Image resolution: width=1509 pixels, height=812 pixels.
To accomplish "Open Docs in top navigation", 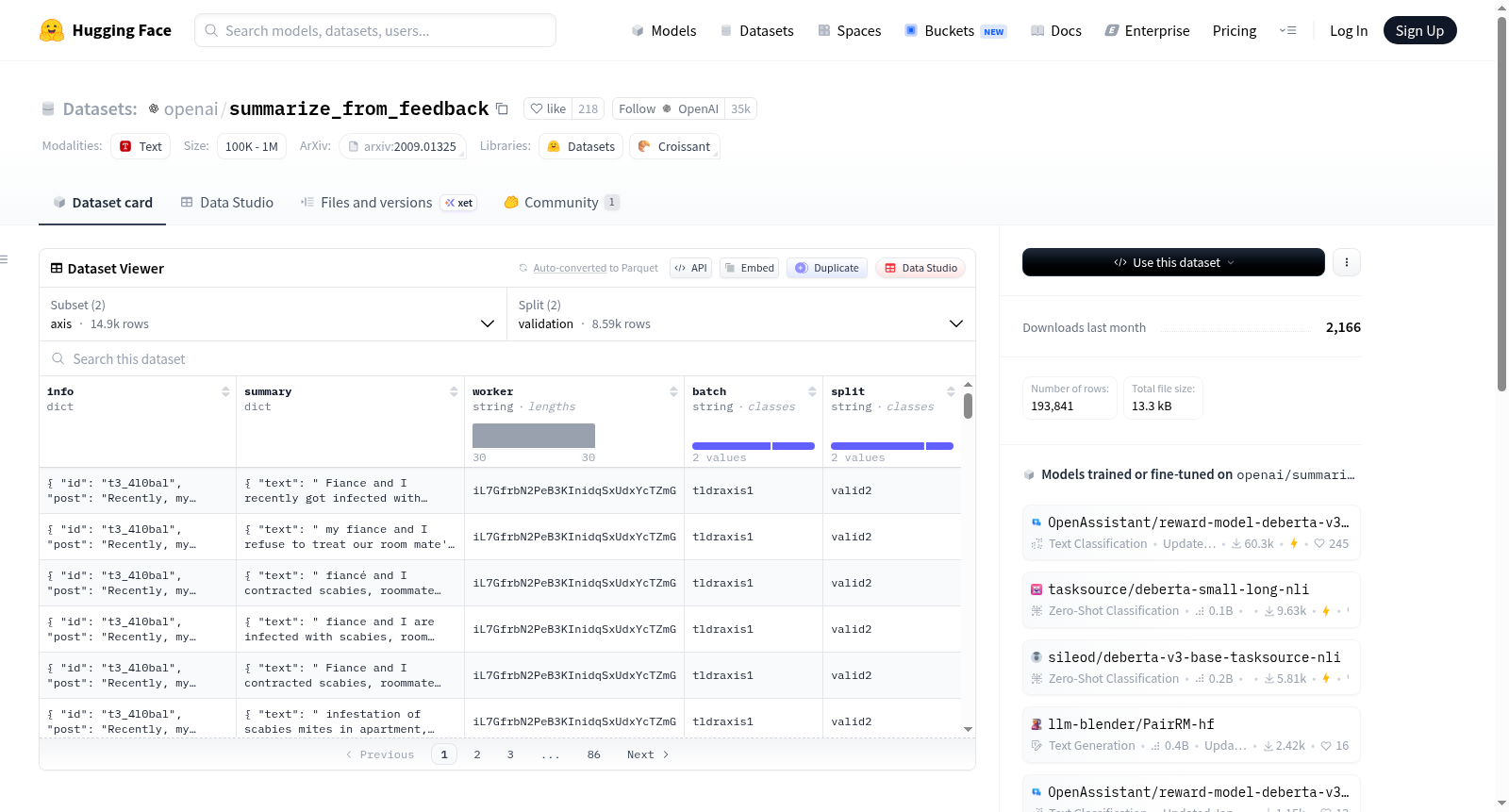I will 1056,31.
